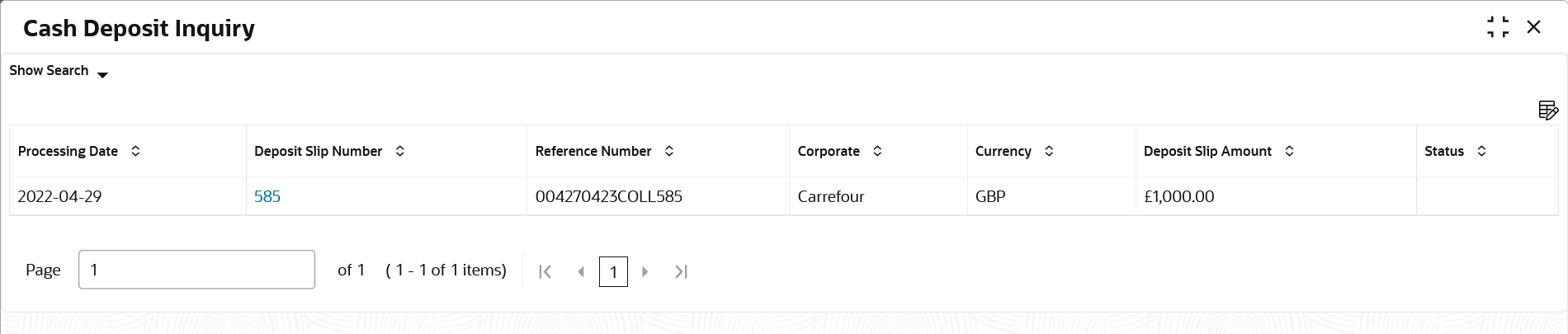Sort by Deposit Slip Number column
Screen dimensions: 1568x334
click(399, 151)
